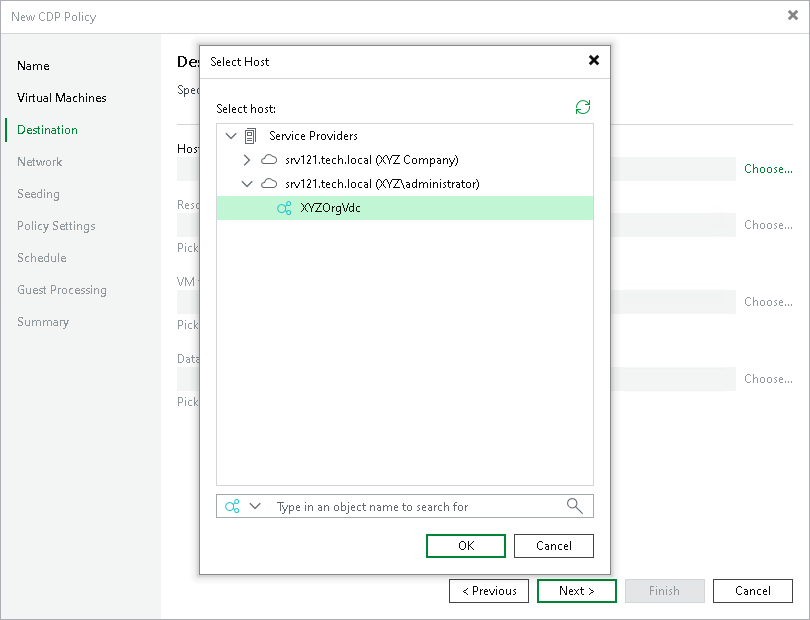Click the refresh icon to reload host list
This screenshot has width=810, height=620.
pyautogui.click(x=583, y=105)
